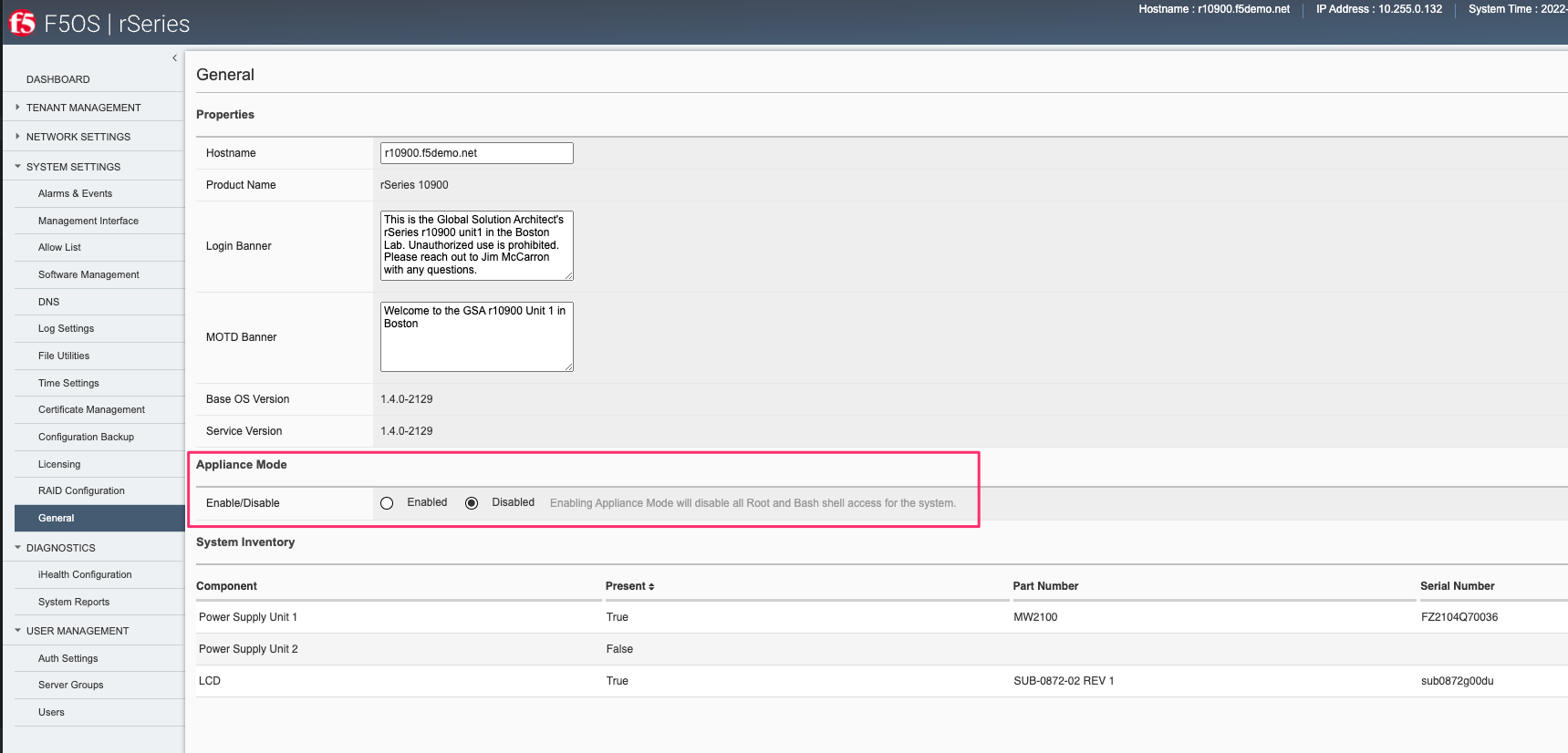Collapse the User Management menu section
Screen dimensions: 1568x753
click(x=78, y=631)
